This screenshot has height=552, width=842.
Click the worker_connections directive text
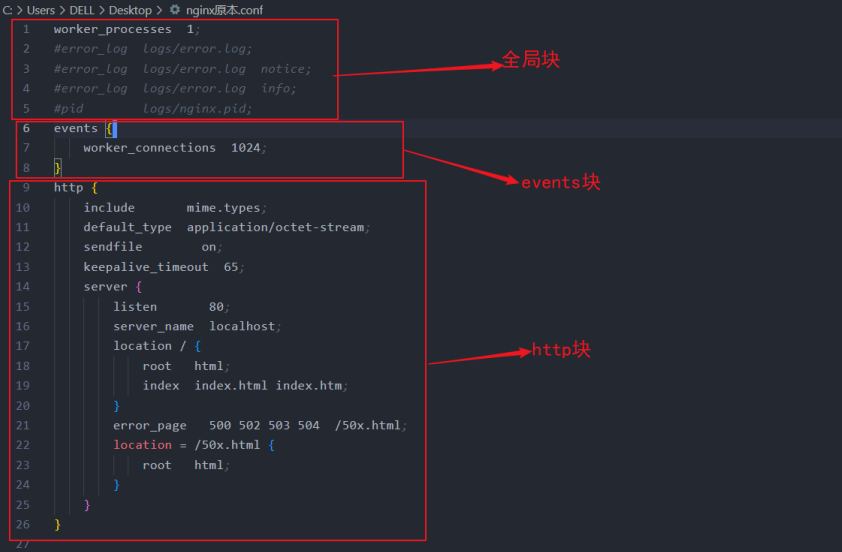pos(149,148)
